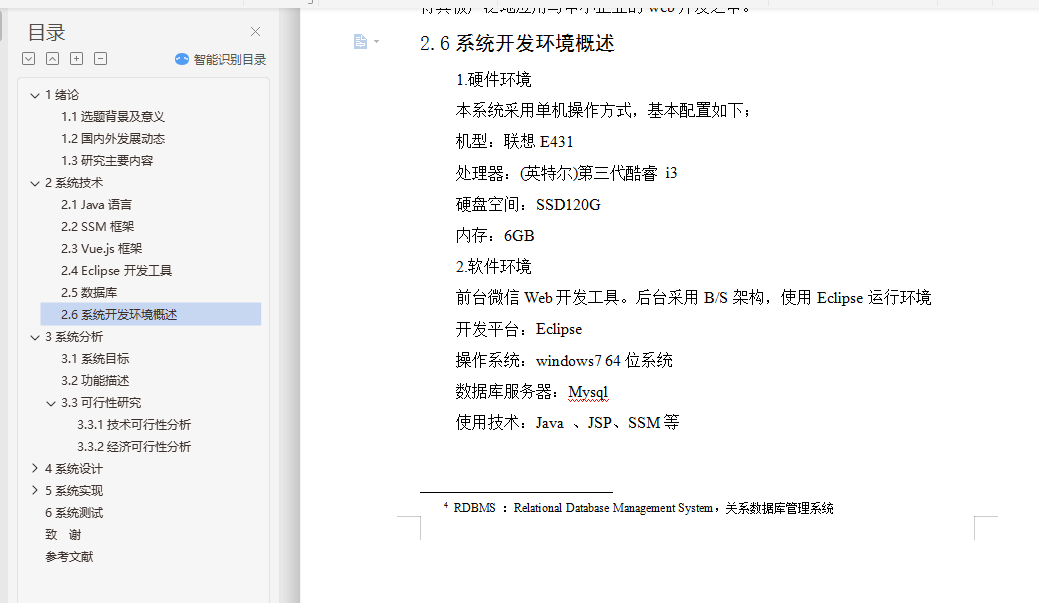1039x603 pixels.
Task: Collapse the 3.3 可行性研究 section
Action: point(51,403)
